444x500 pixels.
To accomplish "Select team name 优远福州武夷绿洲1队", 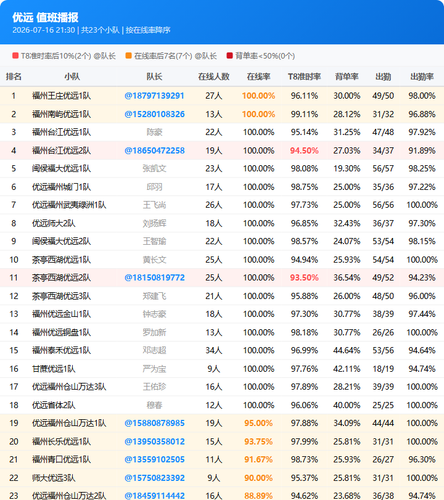I will click(69, 205).
